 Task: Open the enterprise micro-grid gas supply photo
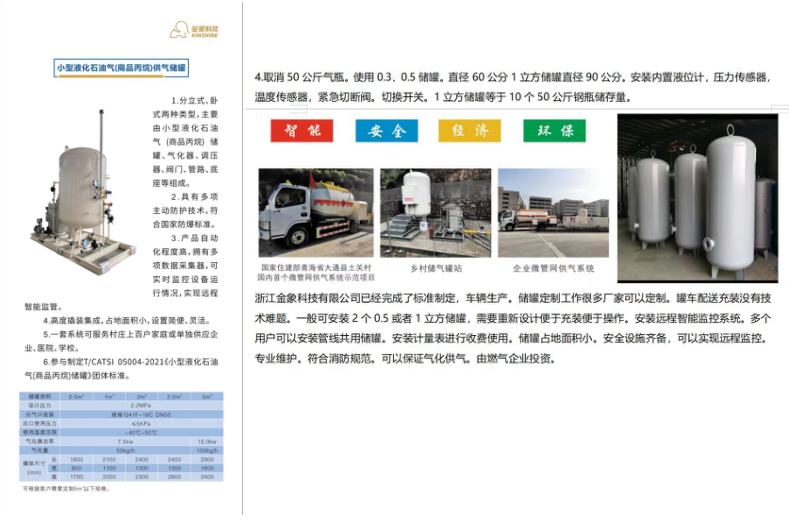pyautogui.click(x=553, y=212)
